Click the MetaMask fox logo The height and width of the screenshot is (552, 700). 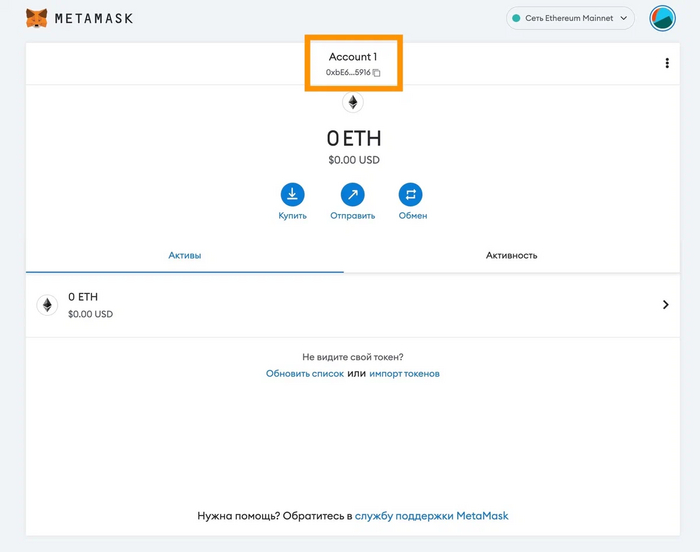tap(36, 18)
